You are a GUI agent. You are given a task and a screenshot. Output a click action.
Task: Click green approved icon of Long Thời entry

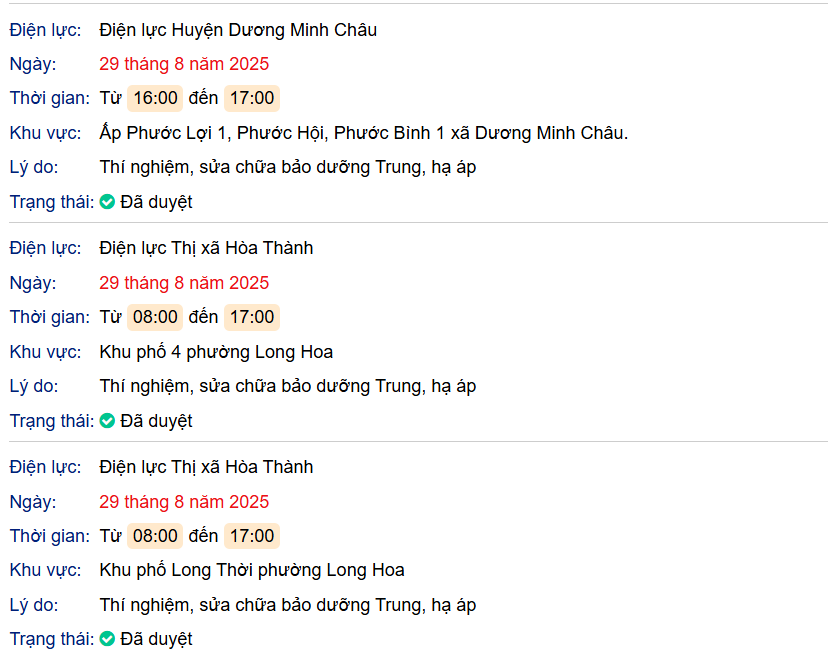(107, 639)
